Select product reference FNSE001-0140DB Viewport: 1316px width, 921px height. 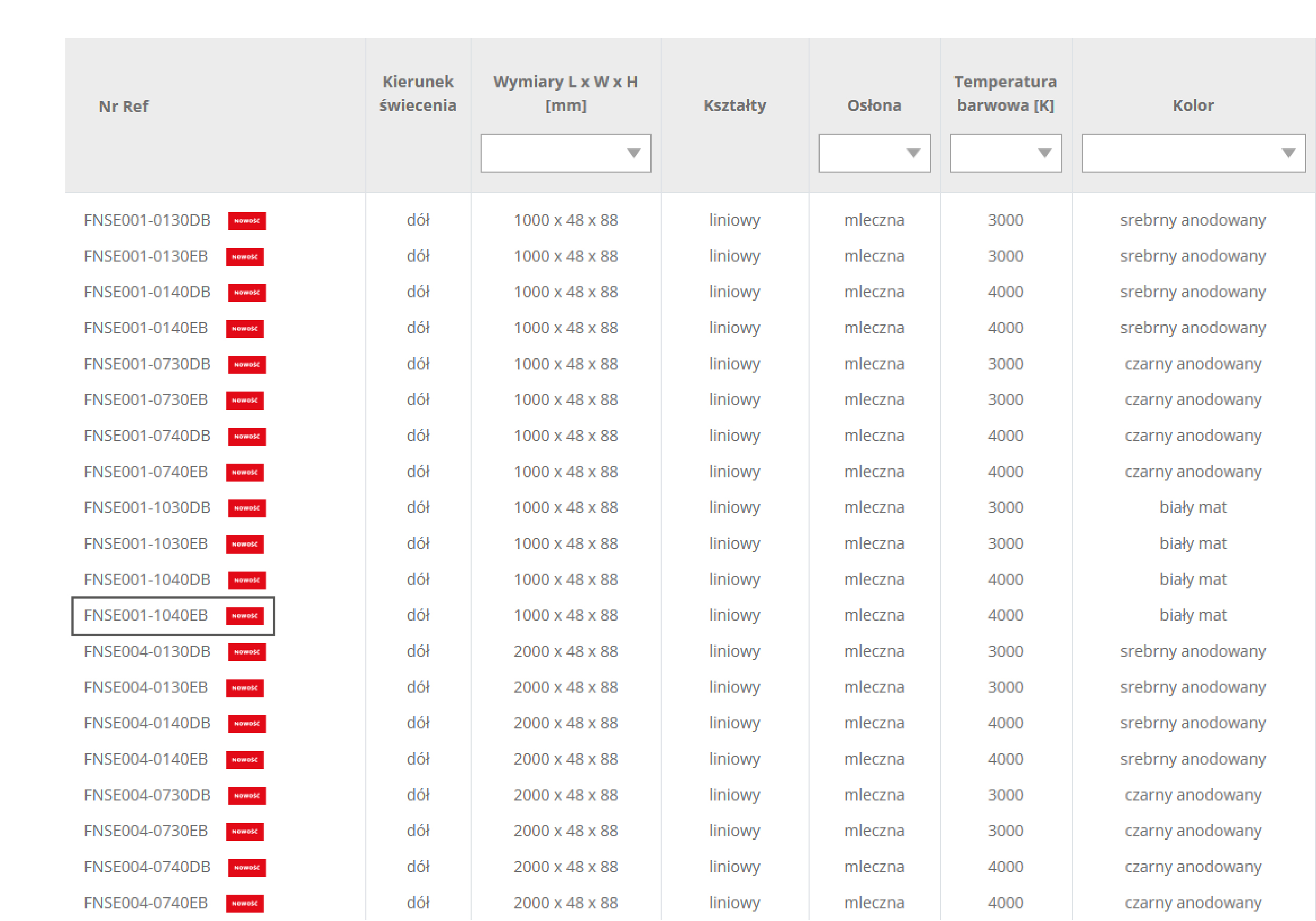click(147, 293)
